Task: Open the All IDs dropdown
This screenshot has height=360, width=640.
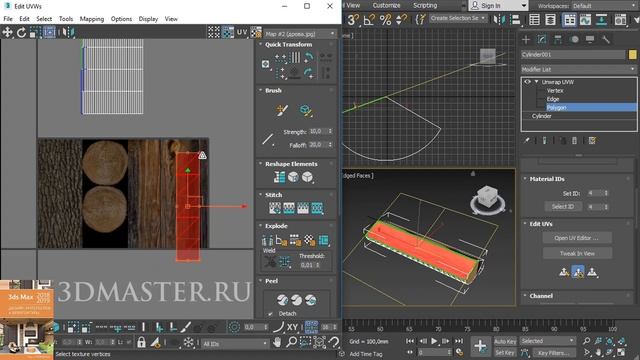Action: [x=235, y=344]
